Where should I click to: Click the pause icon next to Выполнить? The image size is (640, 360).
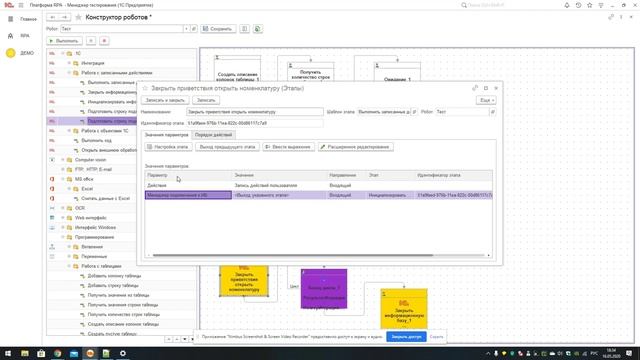point(91,41)
